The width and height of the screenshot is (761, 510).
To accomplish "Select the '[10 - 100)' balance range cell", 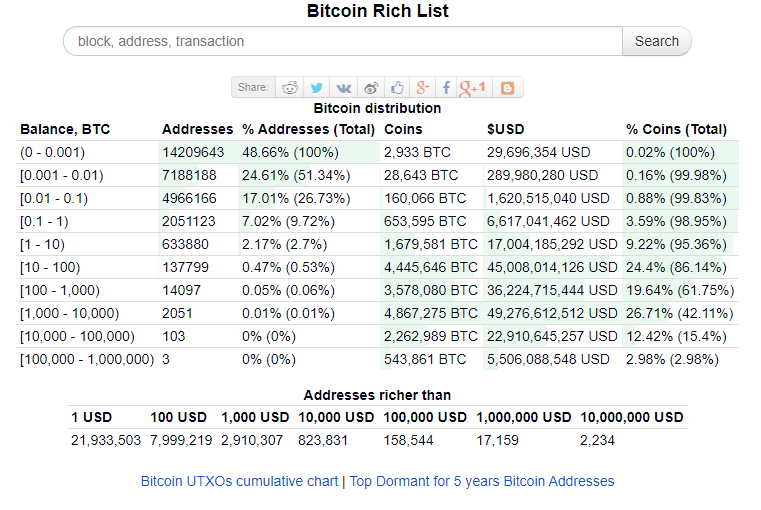I will [x=50, y=267].
